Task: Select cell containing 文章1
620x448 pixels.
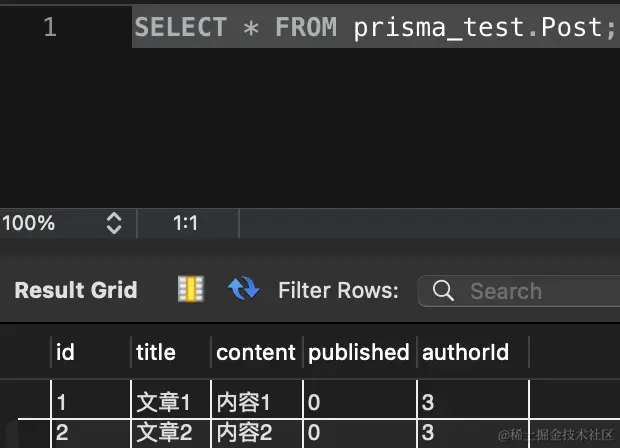Action: [x=171, y=402]
